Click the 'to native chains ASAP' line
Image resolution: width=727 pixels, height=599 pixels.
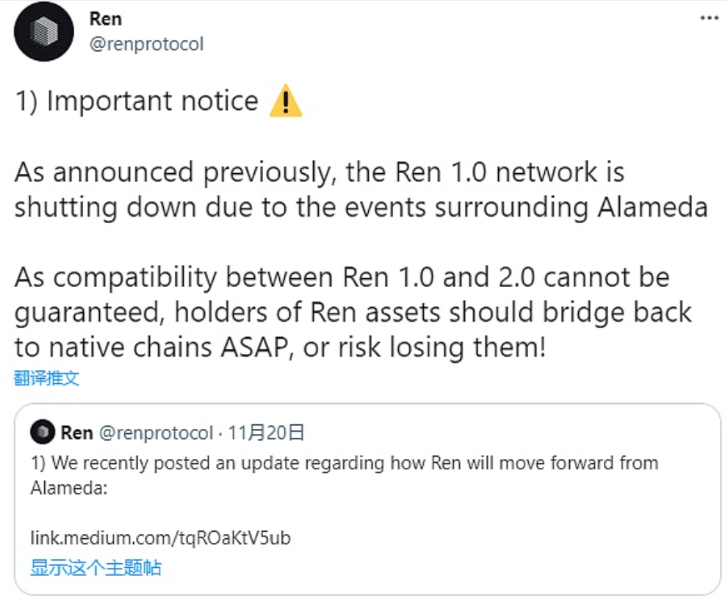click(x=278, y=347)
